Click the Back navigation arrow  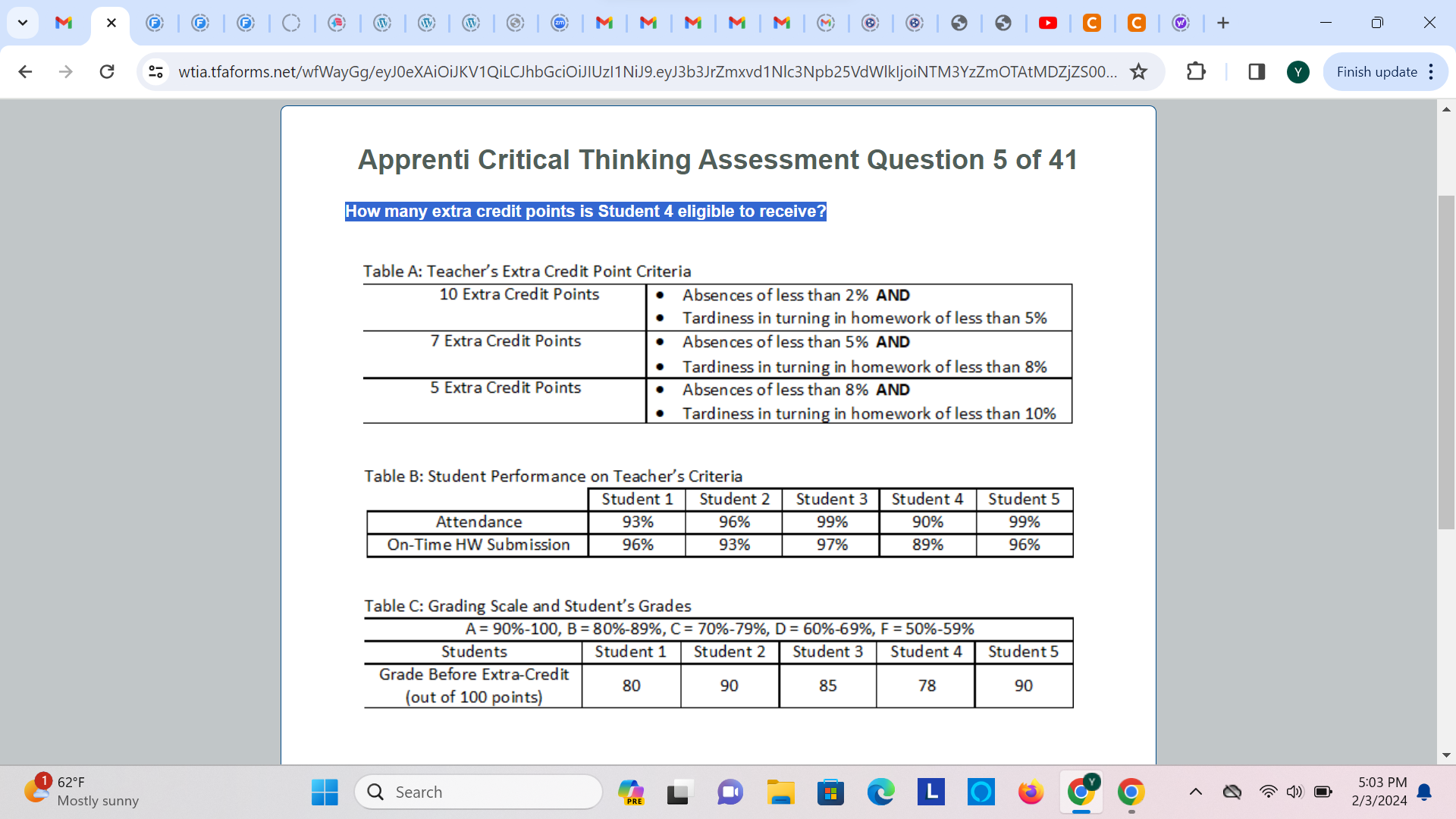coord(25,71)
